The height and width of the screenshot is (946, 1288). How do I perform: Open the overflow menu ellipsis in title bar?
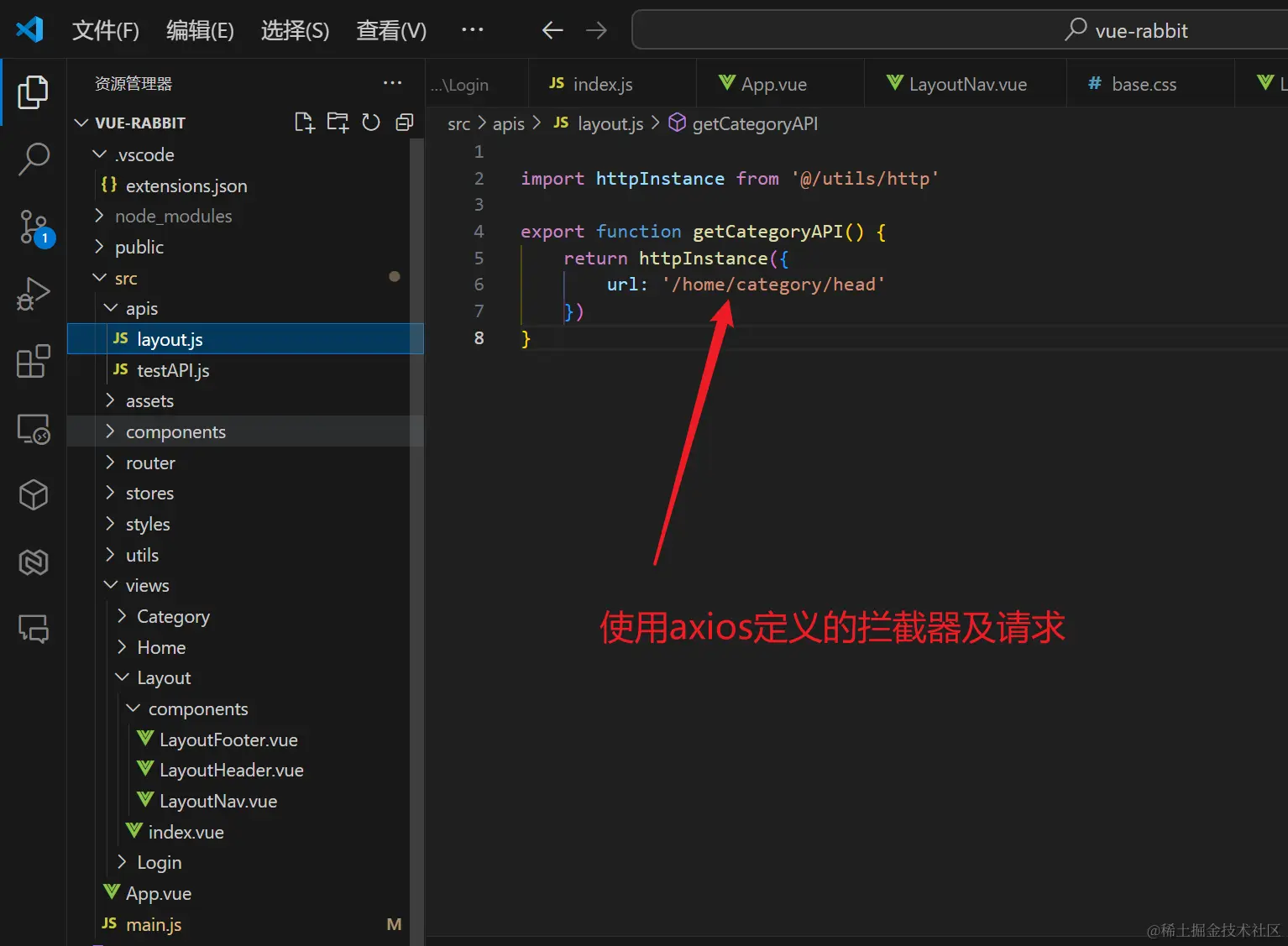tap(473, 30)
